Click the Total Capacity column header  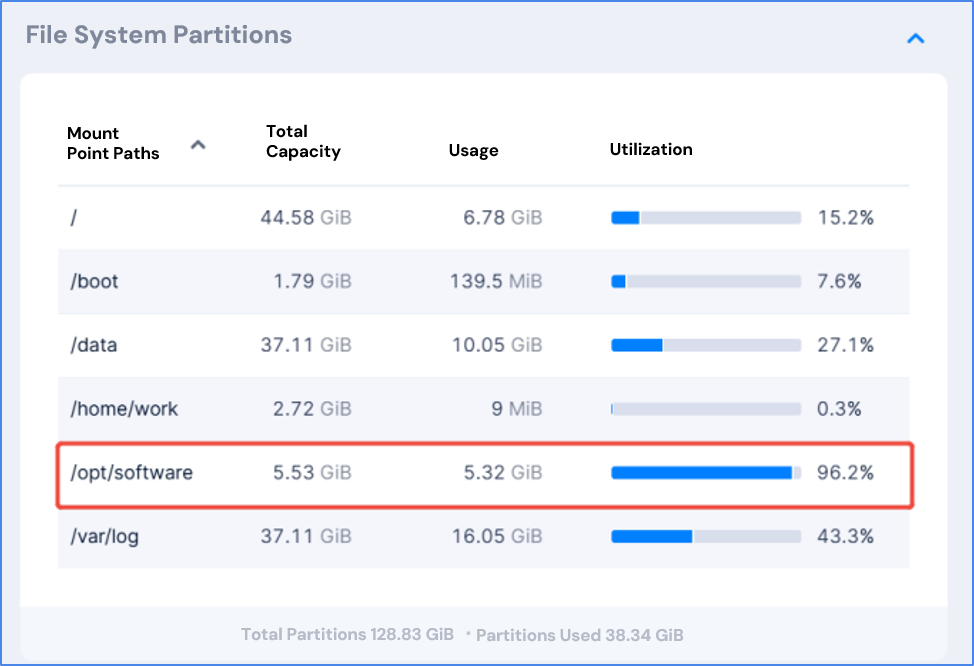303,141
